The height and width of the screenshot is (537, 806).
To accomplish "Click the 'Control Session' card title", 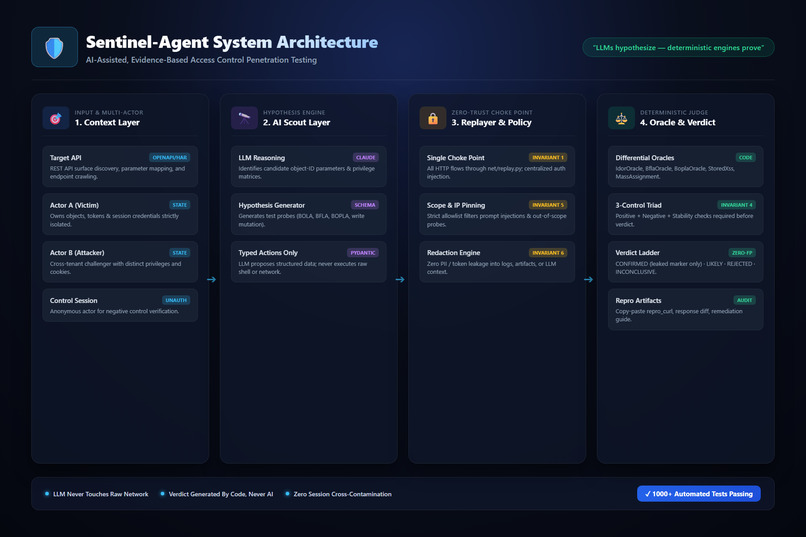I will [x=74, y=301].
